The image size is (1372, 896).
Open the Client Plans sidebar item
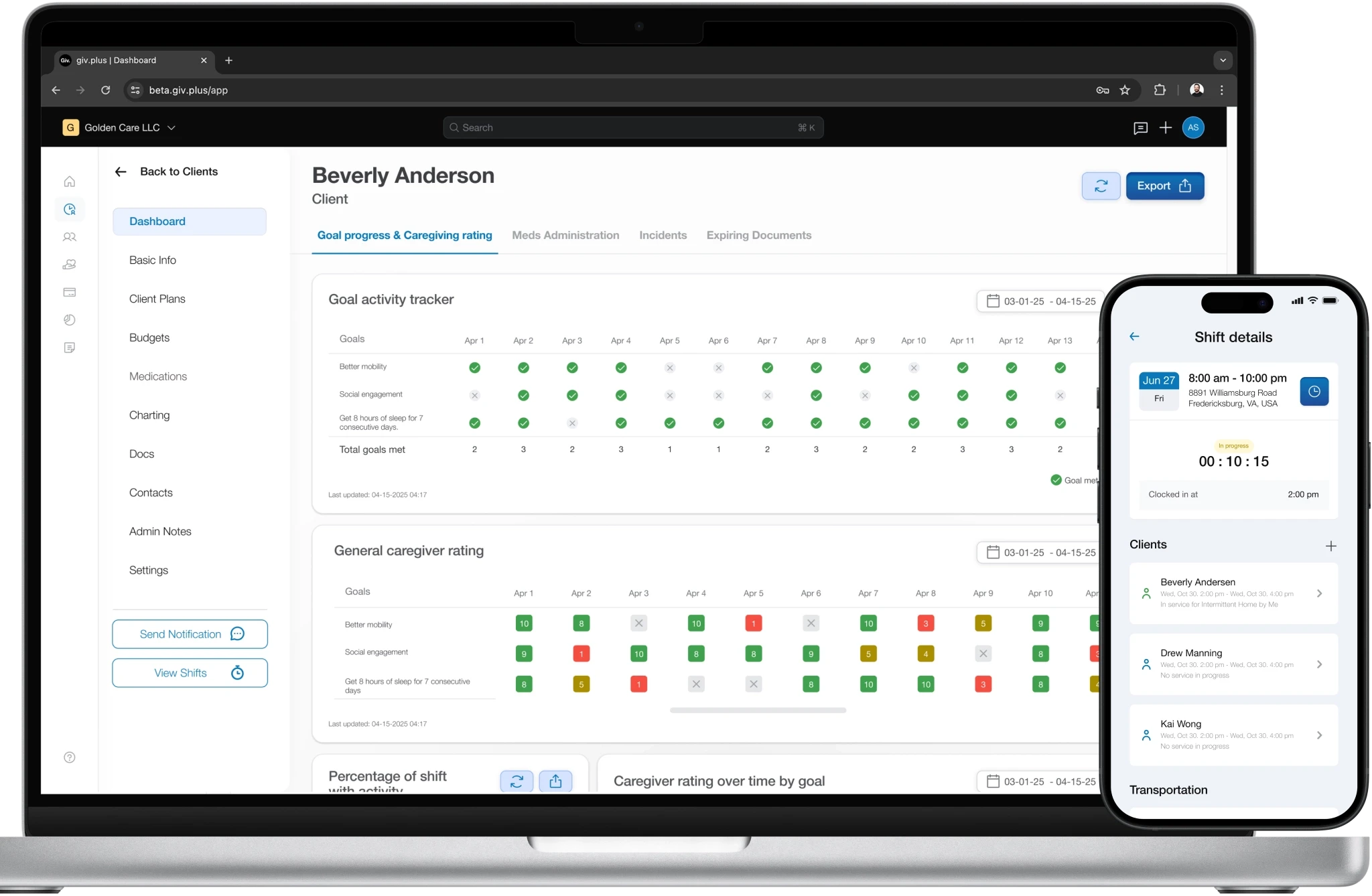[157, 299]
